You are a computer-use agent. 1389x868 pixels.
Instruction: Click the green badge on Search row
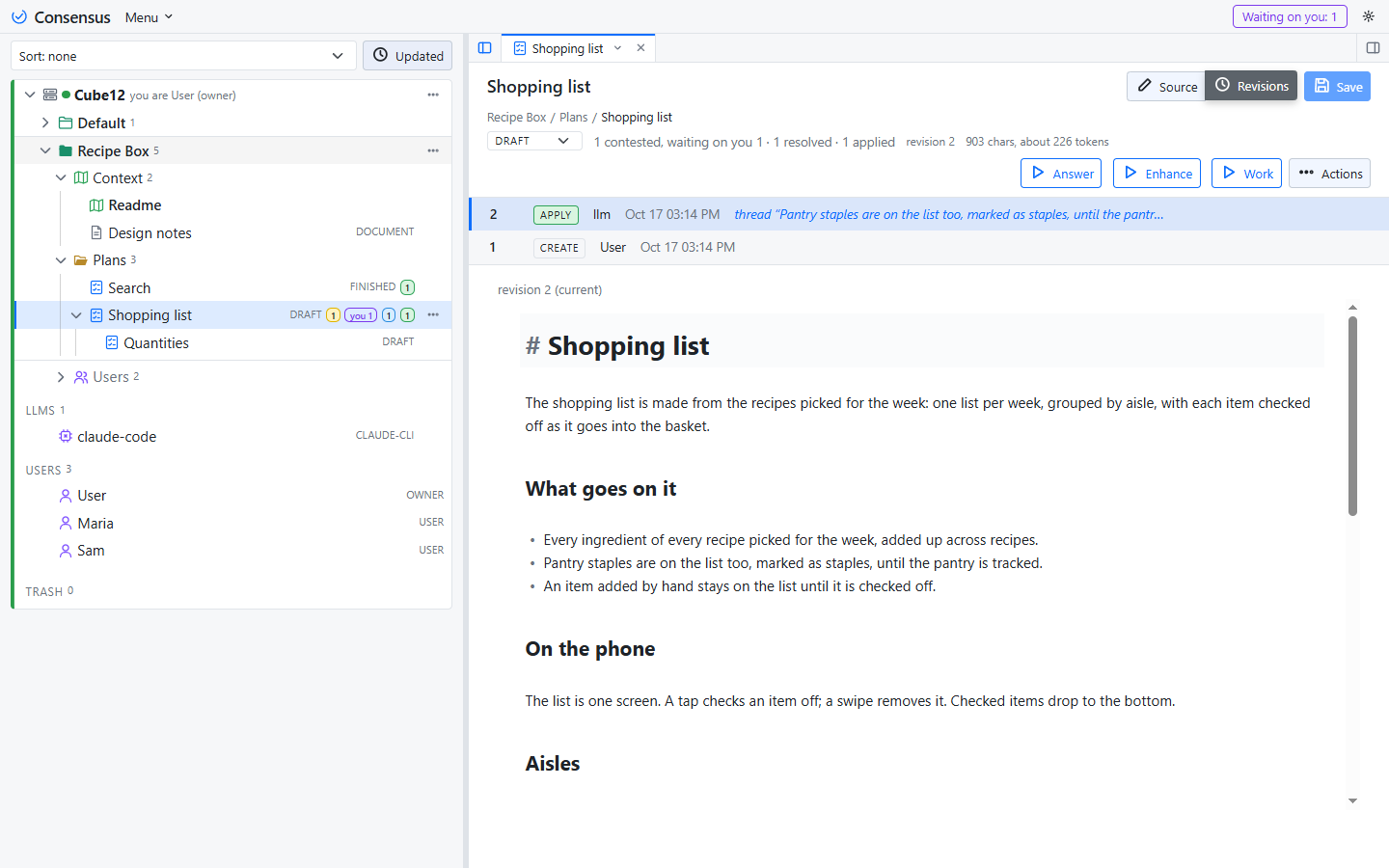(408, 287)
